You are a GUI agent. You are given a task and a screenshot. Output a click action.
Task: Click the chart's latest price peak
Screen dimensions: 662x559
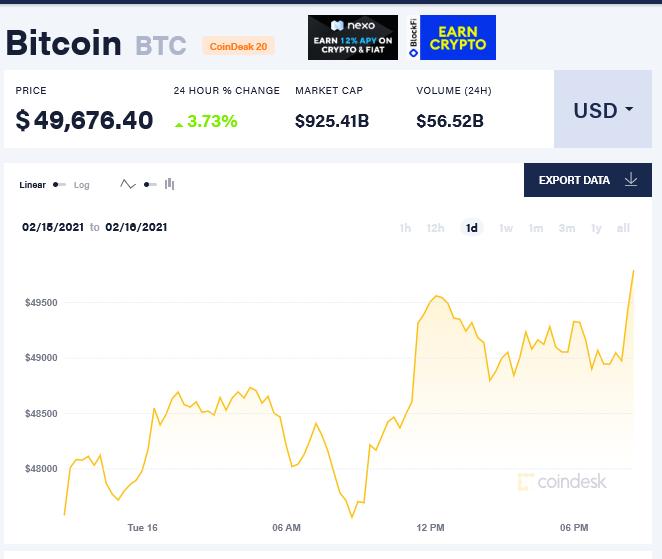[633, 271]
